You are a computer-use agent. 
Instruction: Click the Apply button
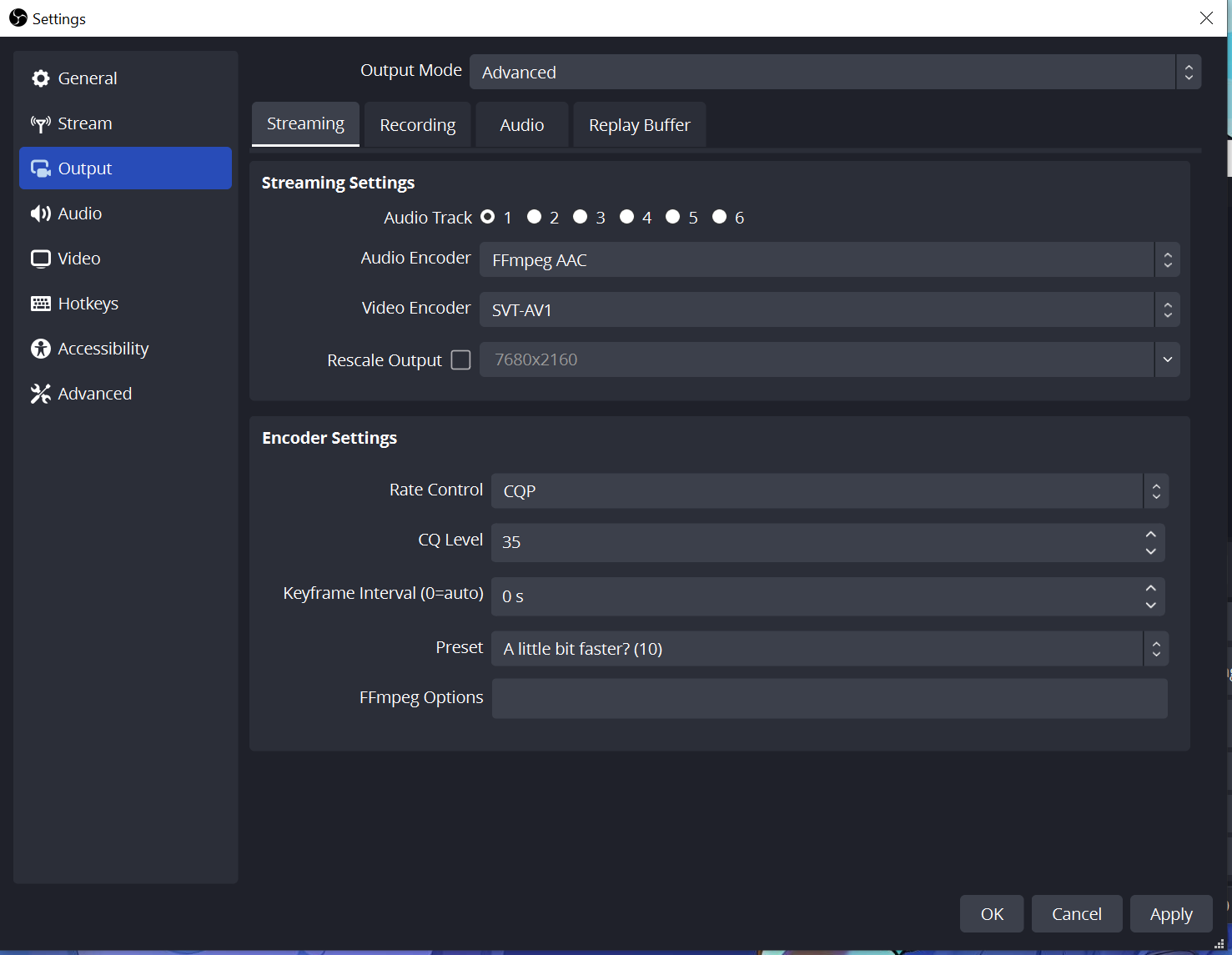1171,914
